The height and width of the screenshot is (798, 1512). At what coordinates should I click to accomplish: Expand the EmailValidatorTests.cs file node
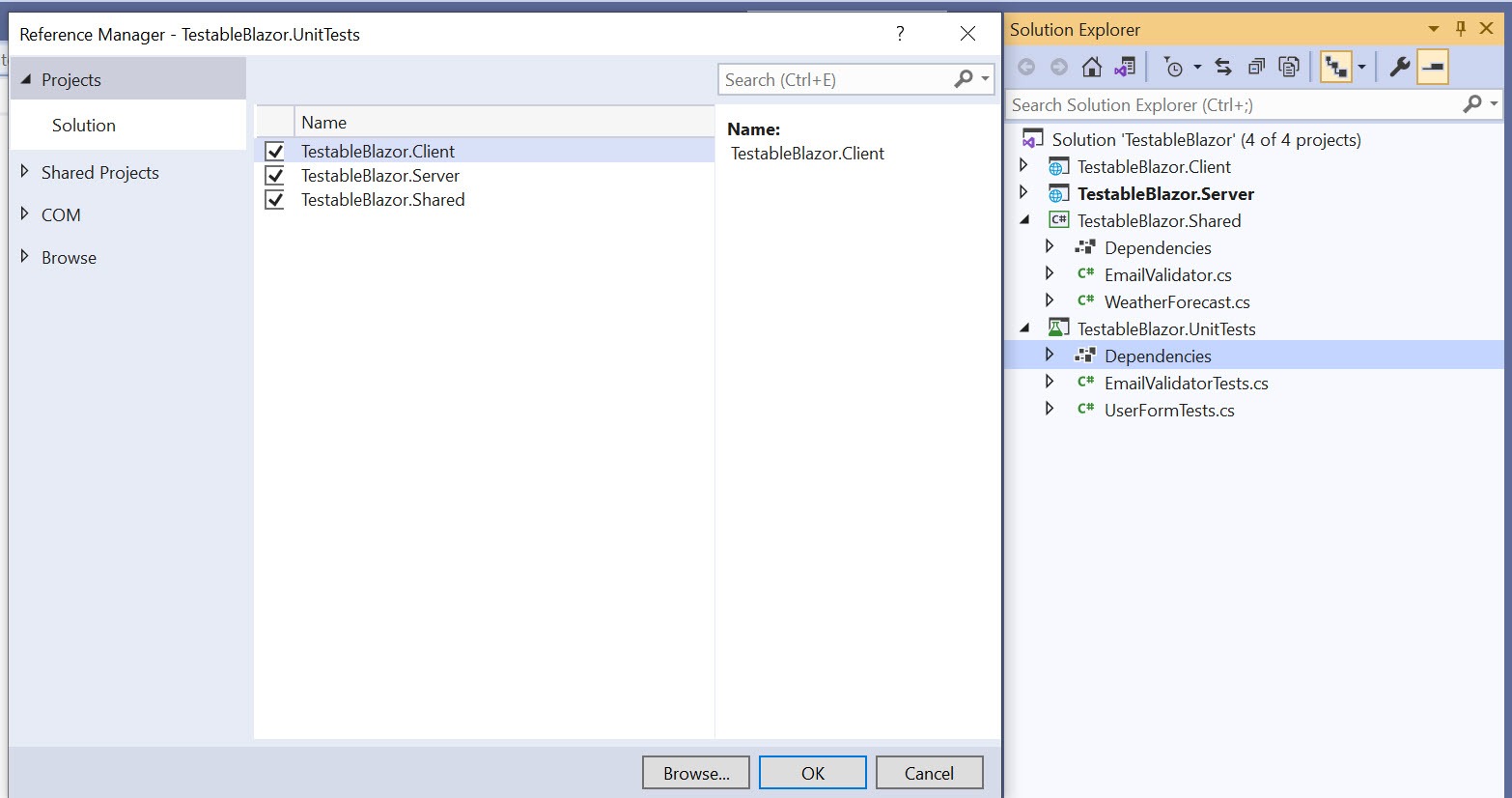[1050, 382]
